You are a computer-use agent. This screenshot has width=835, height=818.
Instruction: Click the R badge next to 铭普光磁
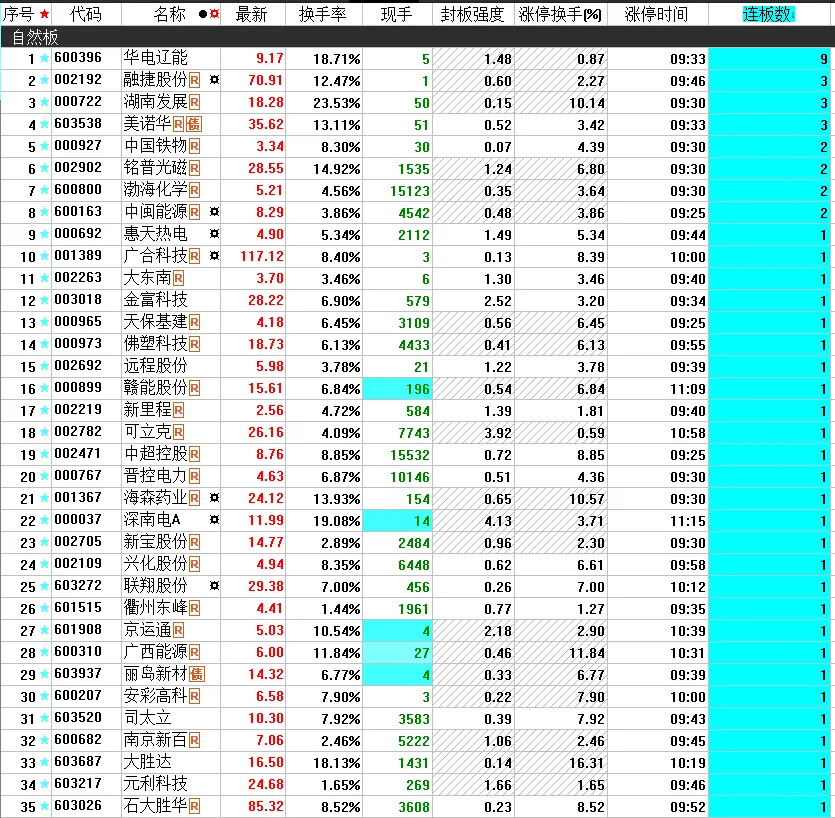pyautogui.click(x=194, y=168)
